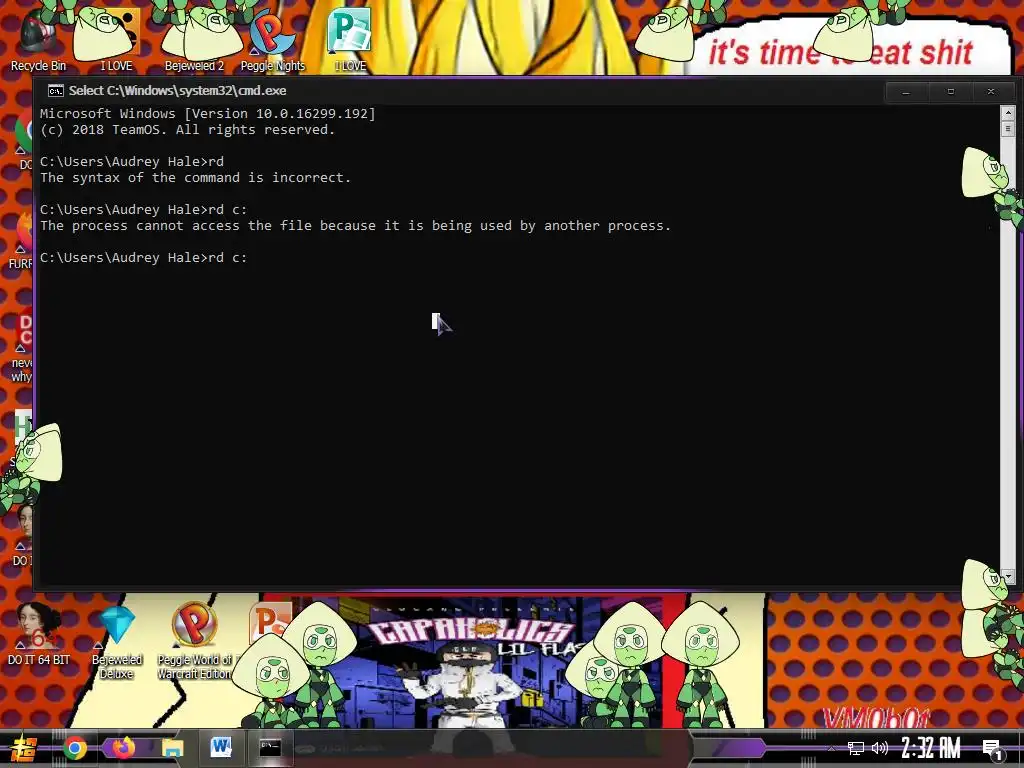Click the Start button on the taskbar
This screenshot has width=1024, height=768.
tap(24, 748)
